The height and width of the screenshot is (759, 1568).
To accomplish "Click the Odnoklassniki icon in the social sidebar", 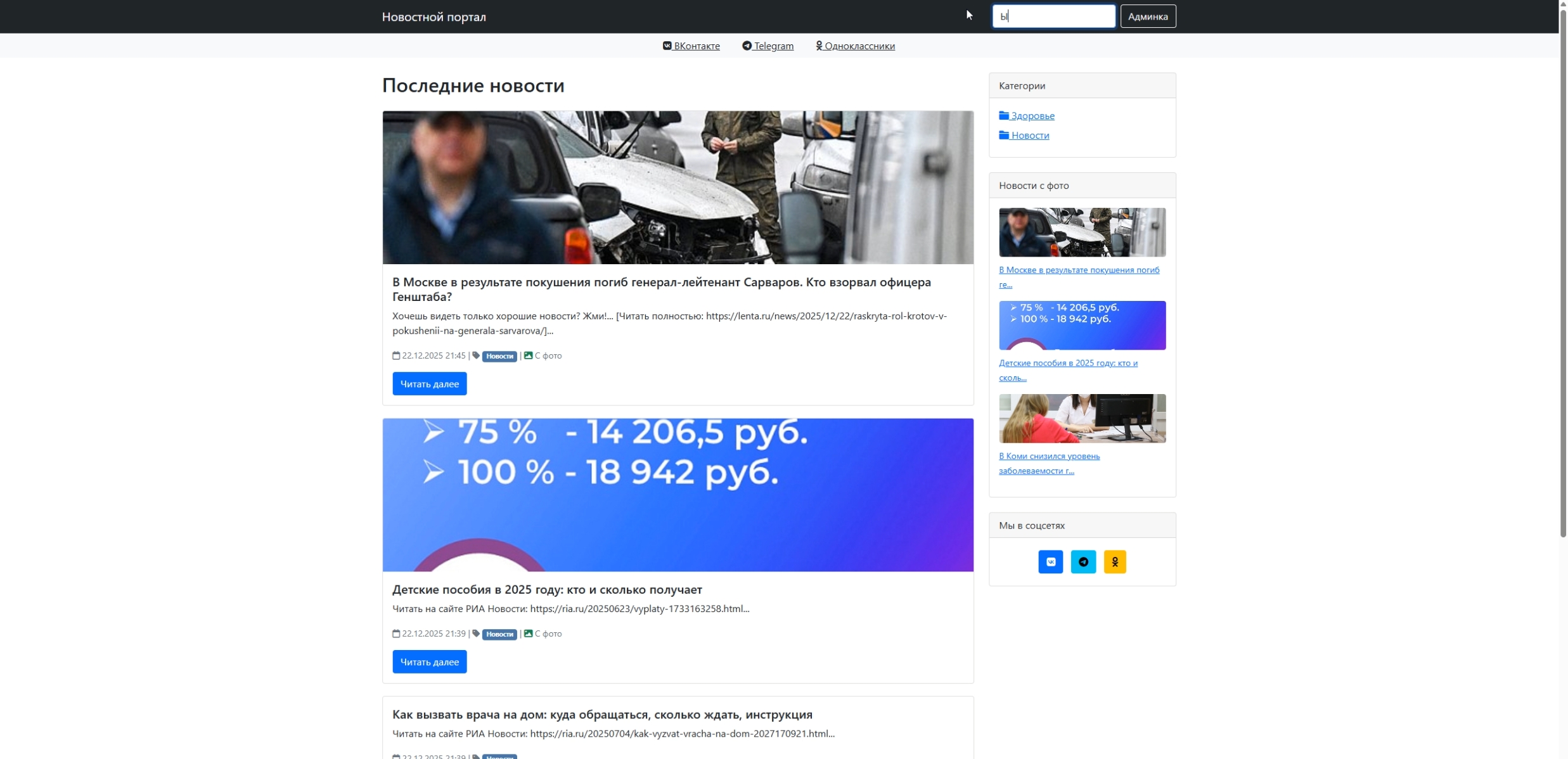I will pos(1114,561).
